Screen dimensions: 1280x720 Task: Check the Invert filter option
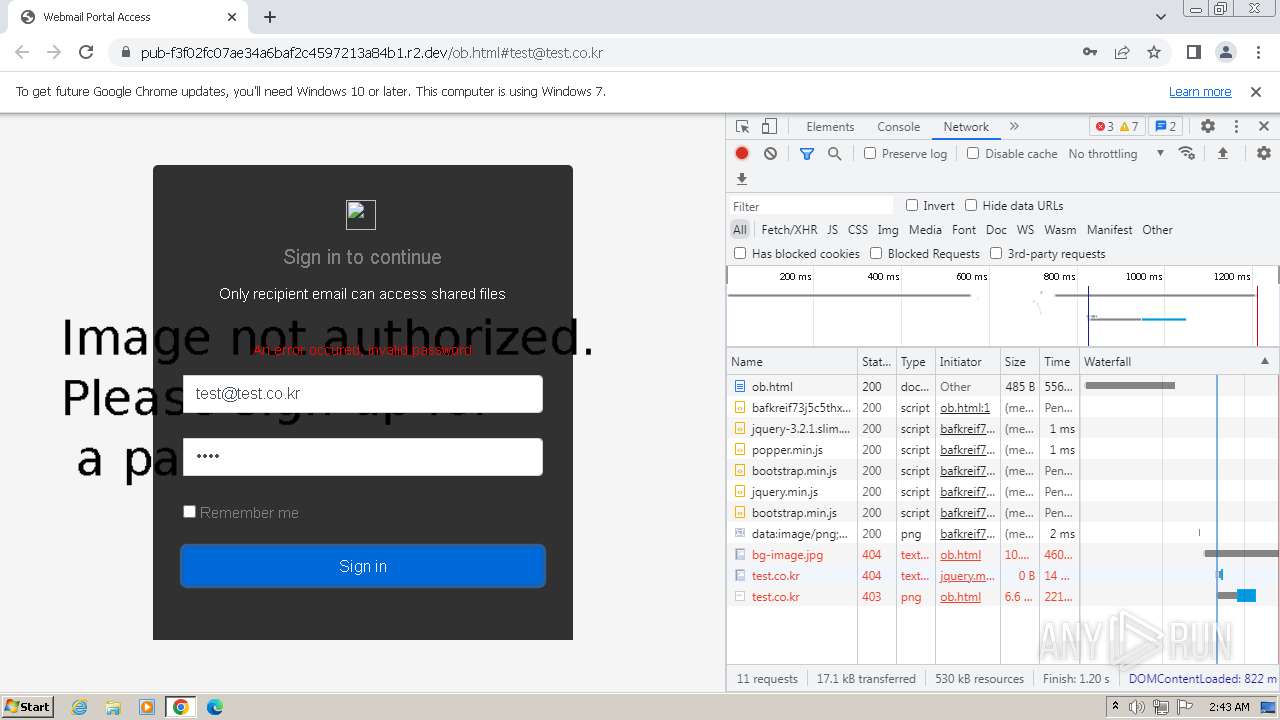pyautogui.click(x=912, y=205)
